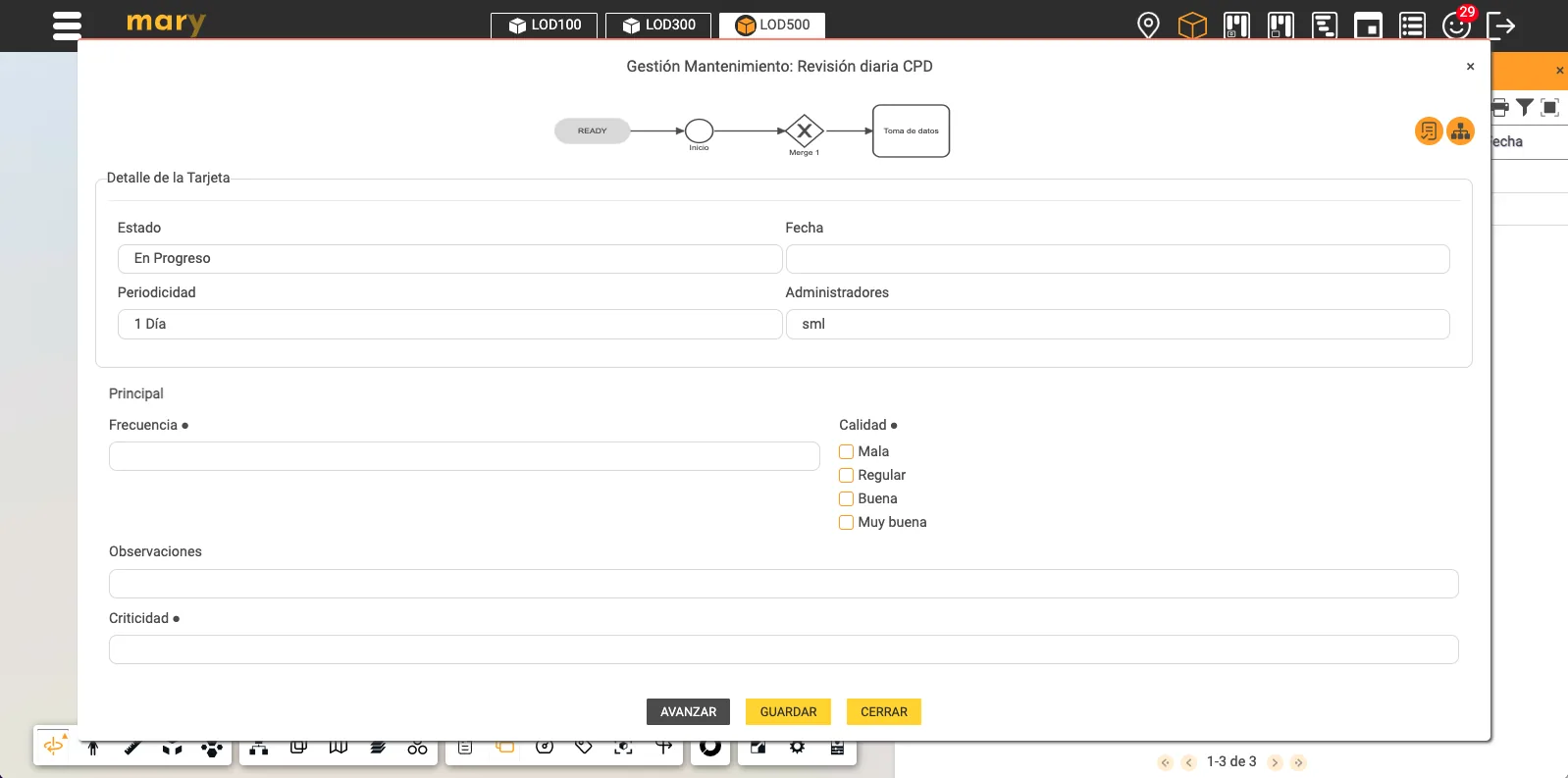Click the Observaciones input field
Viewport: 1568px width, 778px height.
[x=784, y=584]
